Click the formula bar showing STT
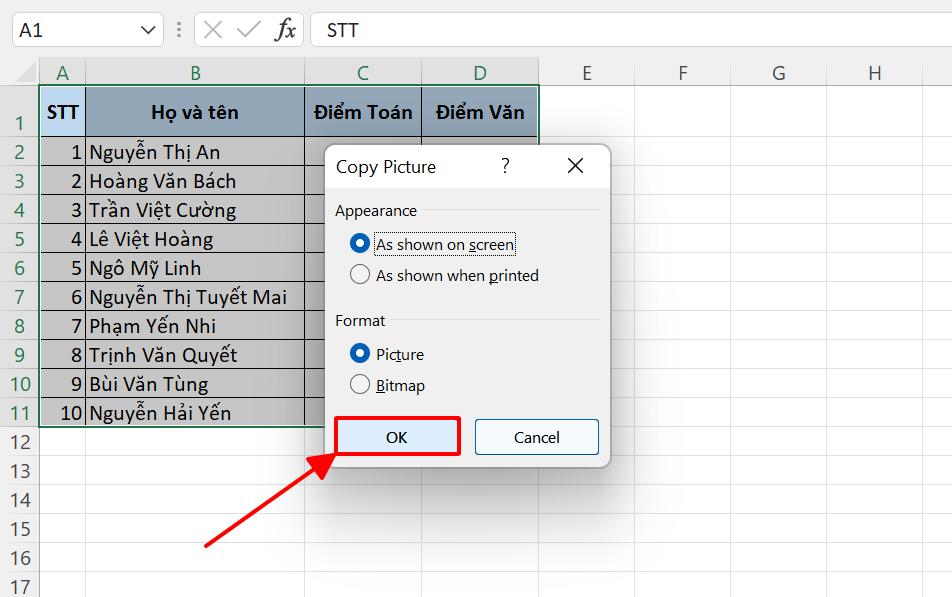 point(631,29)
